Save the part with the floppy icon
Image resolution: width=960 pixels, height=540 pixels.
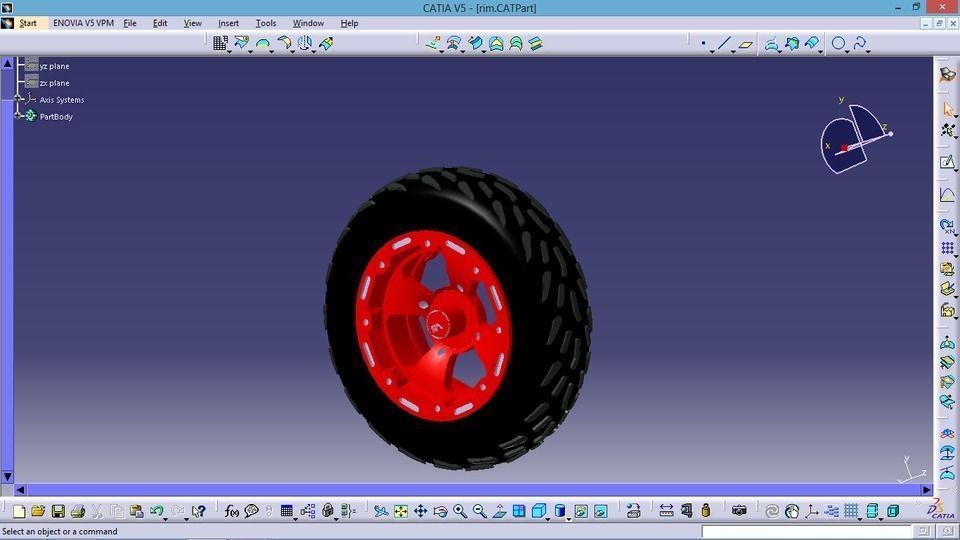[x=58, y=511]
